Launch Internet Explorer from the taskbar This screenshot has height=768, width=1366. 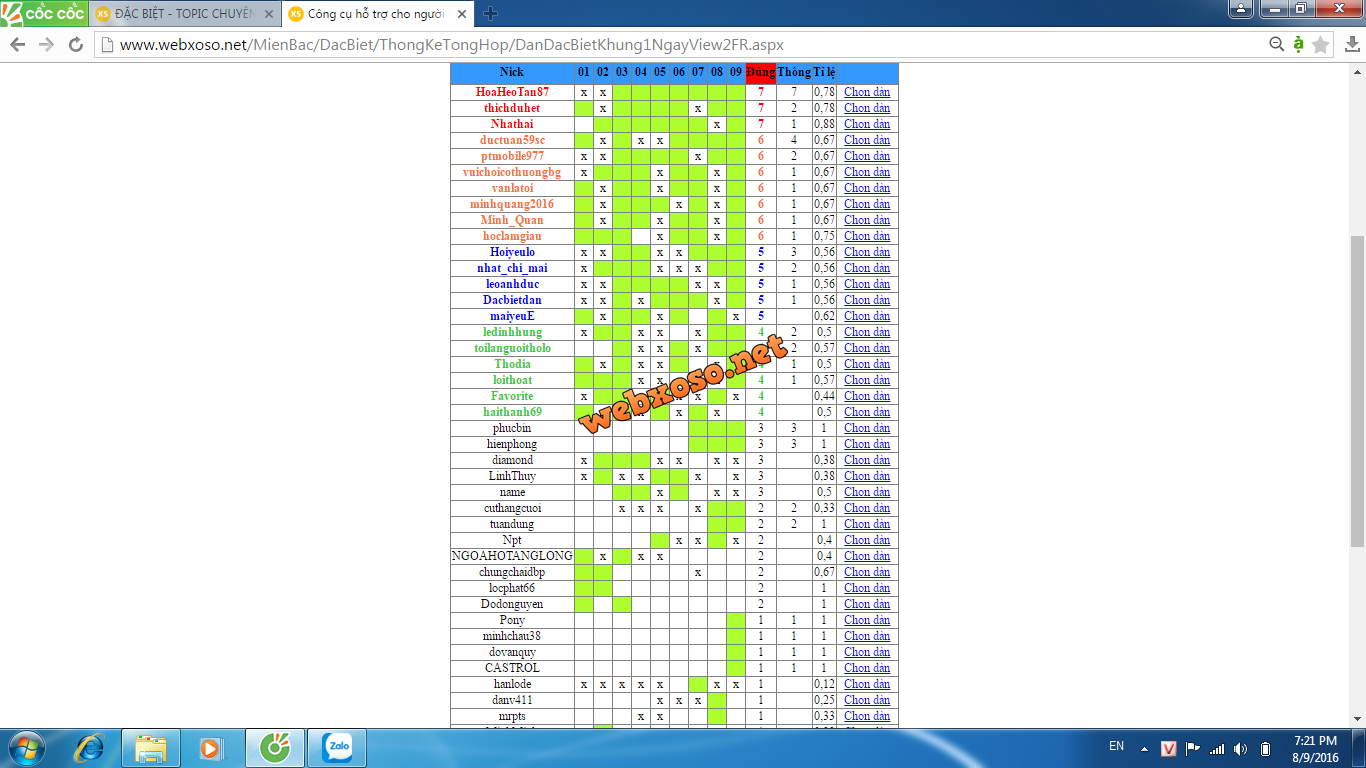(x=91, y=748)
